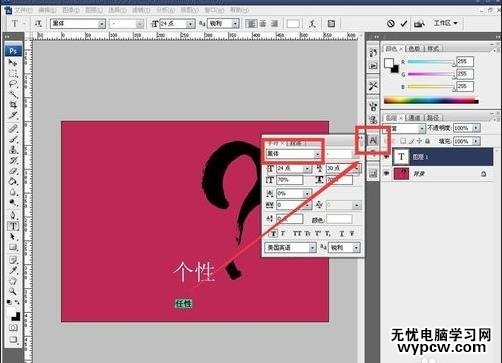This screenshot has width=502, height=363.
Task: Click text color swatch in Character panel
Action: (x=339, y=220)
